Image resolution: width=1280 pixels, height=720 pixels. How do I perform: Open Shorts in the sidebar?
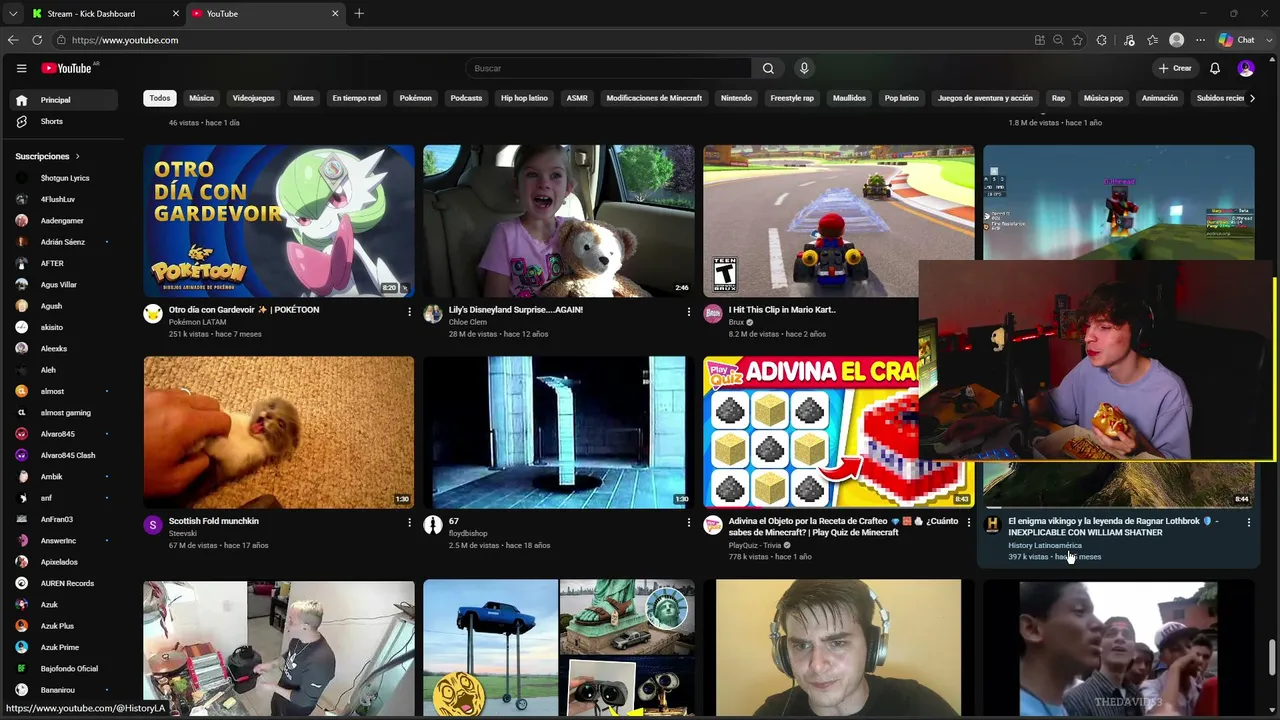pyautogui.click(x=61, y=121)
